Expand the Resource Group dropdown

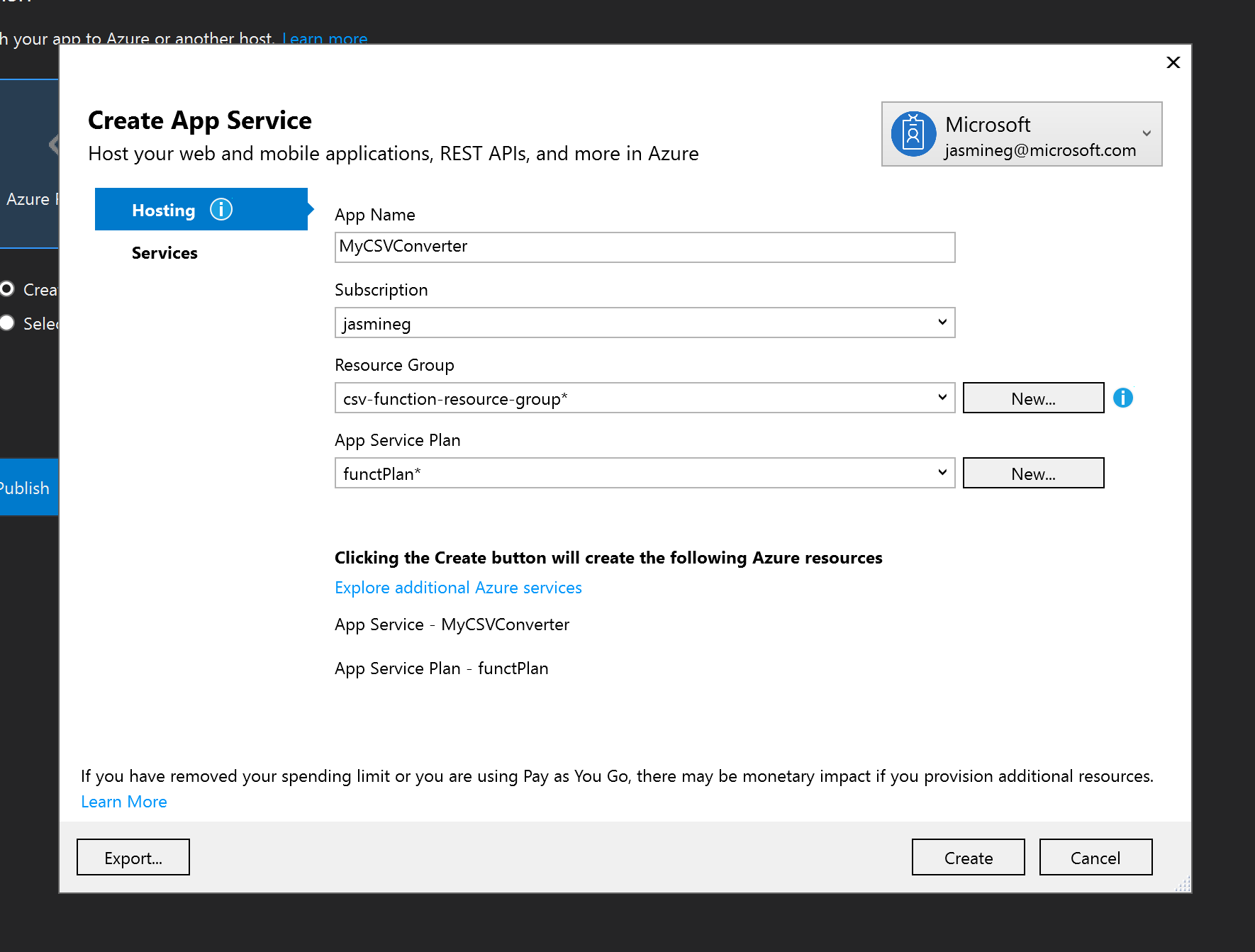click(x=645, y=398)
